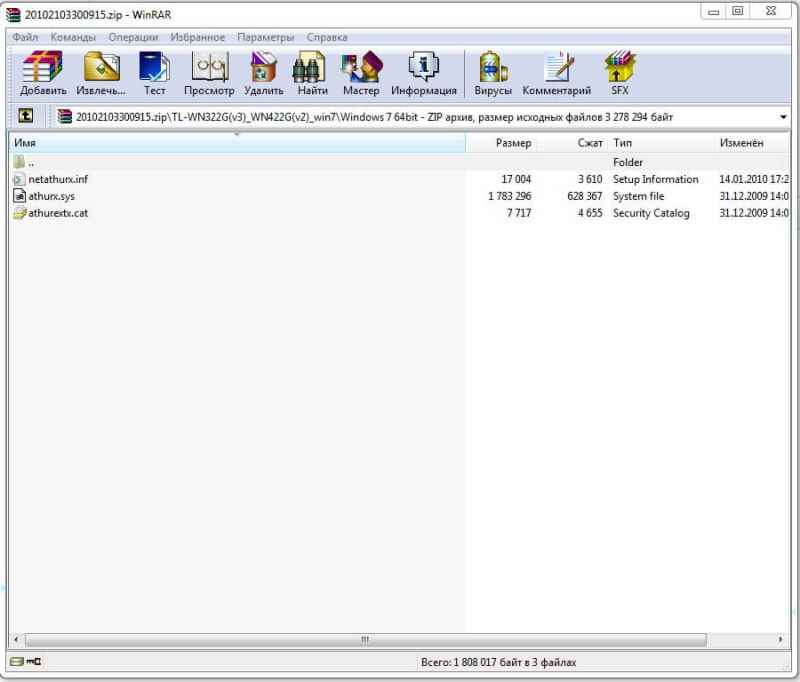Select the parent folder '..' icon
The height and width of the screenshot is (682, 800).
tap(19, 162)
